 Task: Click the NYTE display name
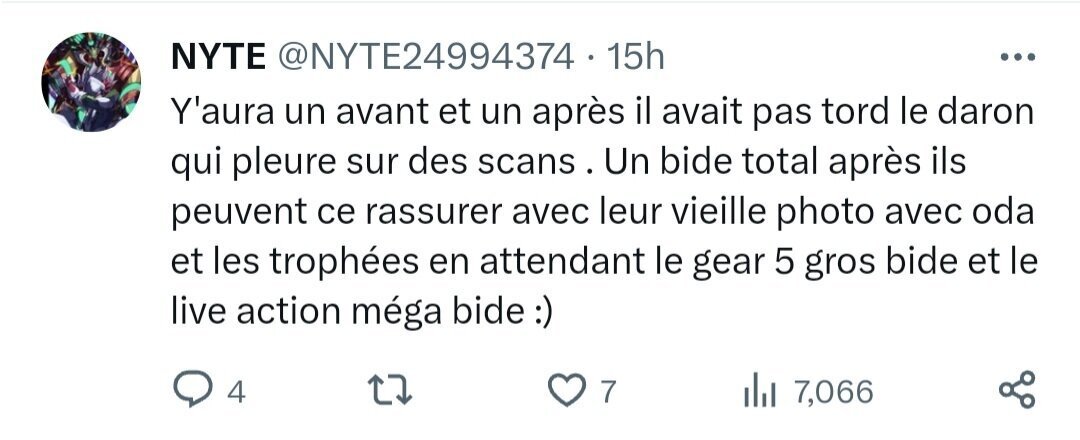[218, 58]
